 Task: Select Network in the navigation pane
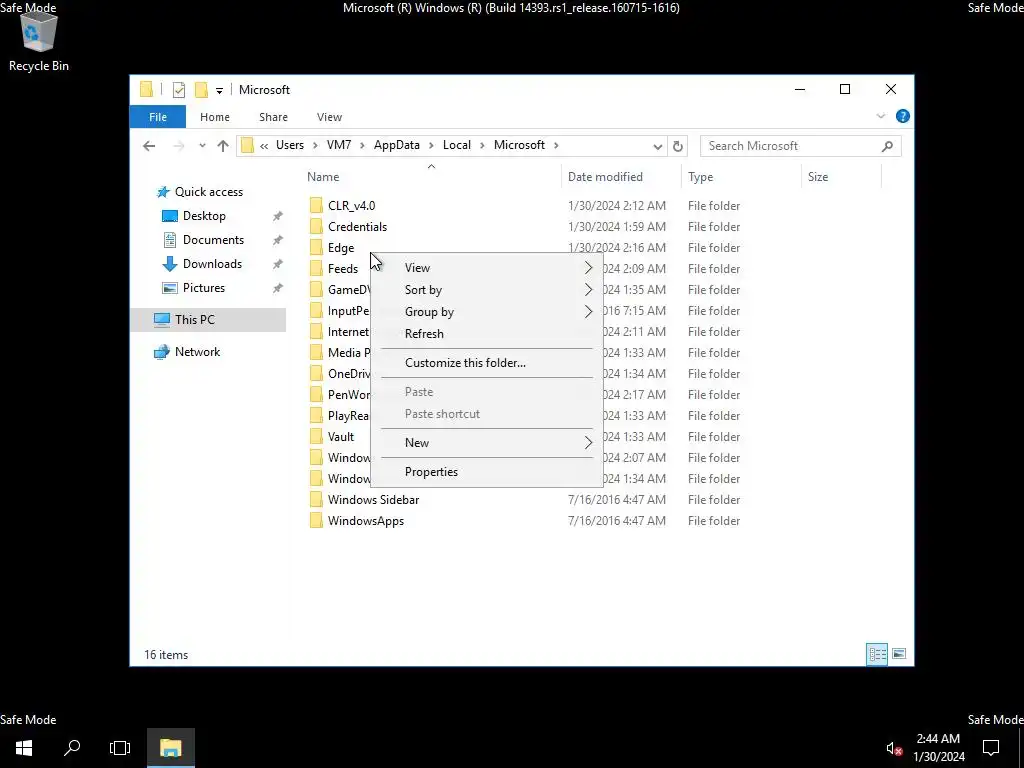[x=197, y=352]
